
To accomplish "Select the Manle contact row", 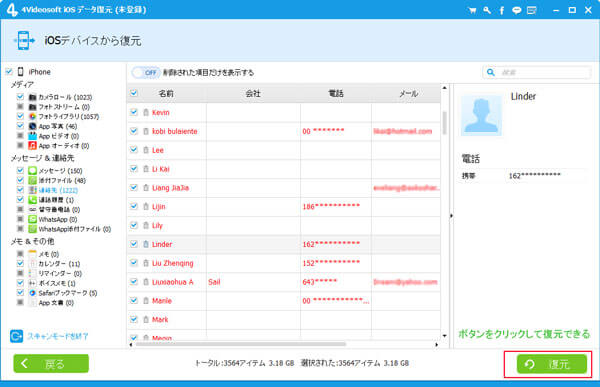I will (x=284, y=300).
